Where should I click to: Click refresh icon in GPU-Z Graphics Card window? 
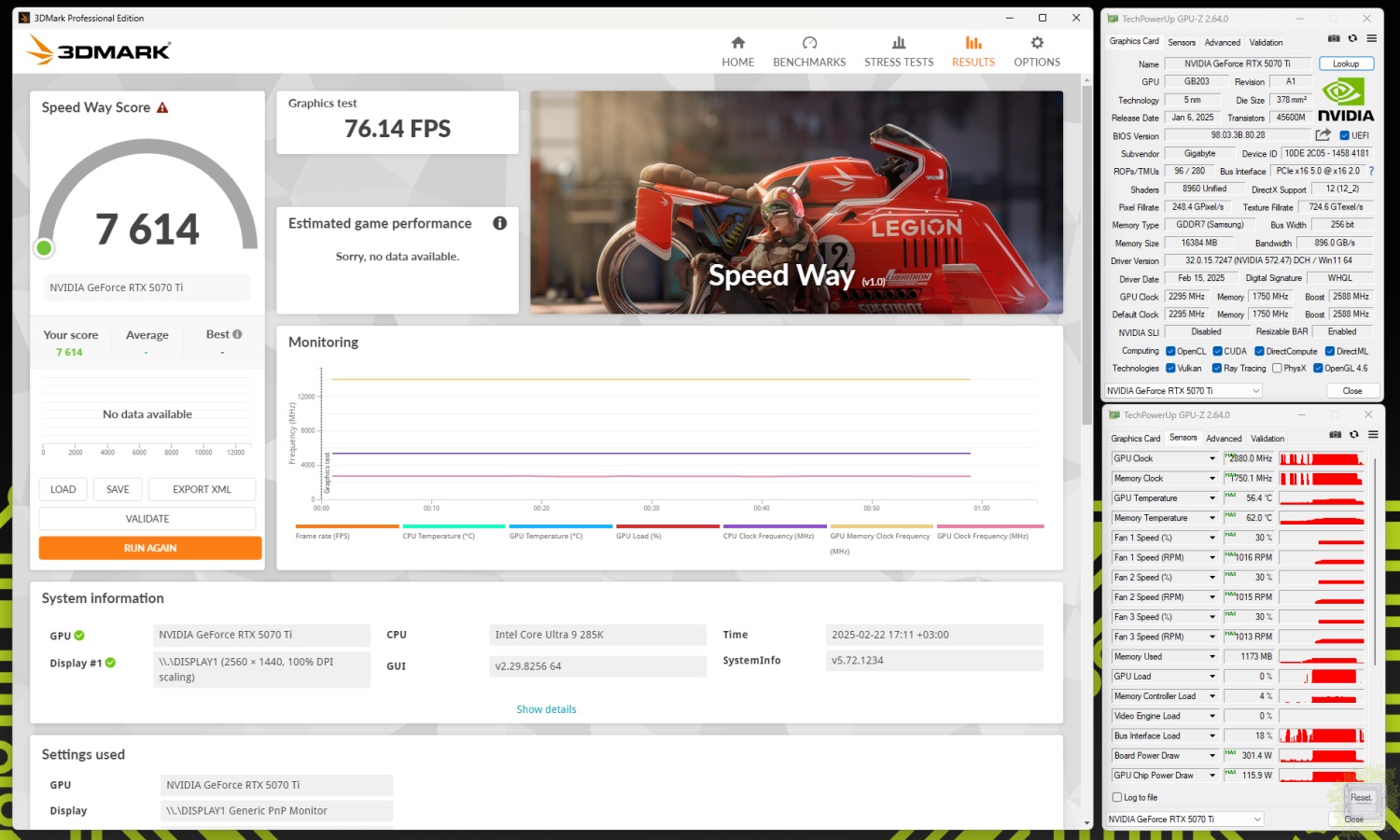[1352, 38]
